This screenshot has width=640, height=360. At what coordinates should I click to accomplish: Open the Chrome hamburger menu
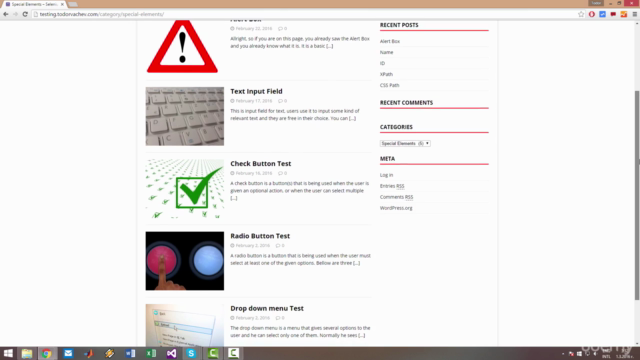(635, 14)
